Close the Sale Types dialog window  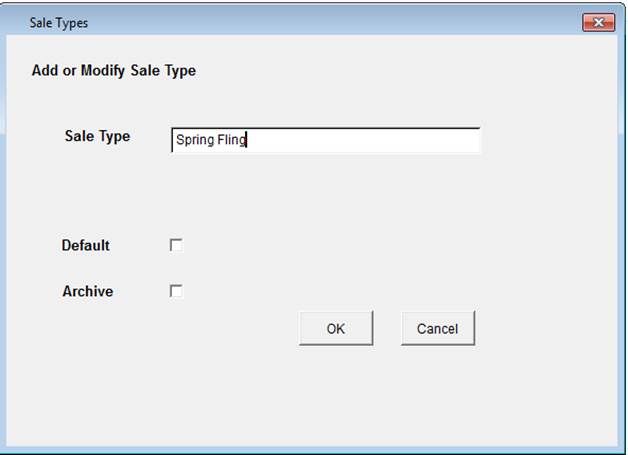(x=597, y=22)
